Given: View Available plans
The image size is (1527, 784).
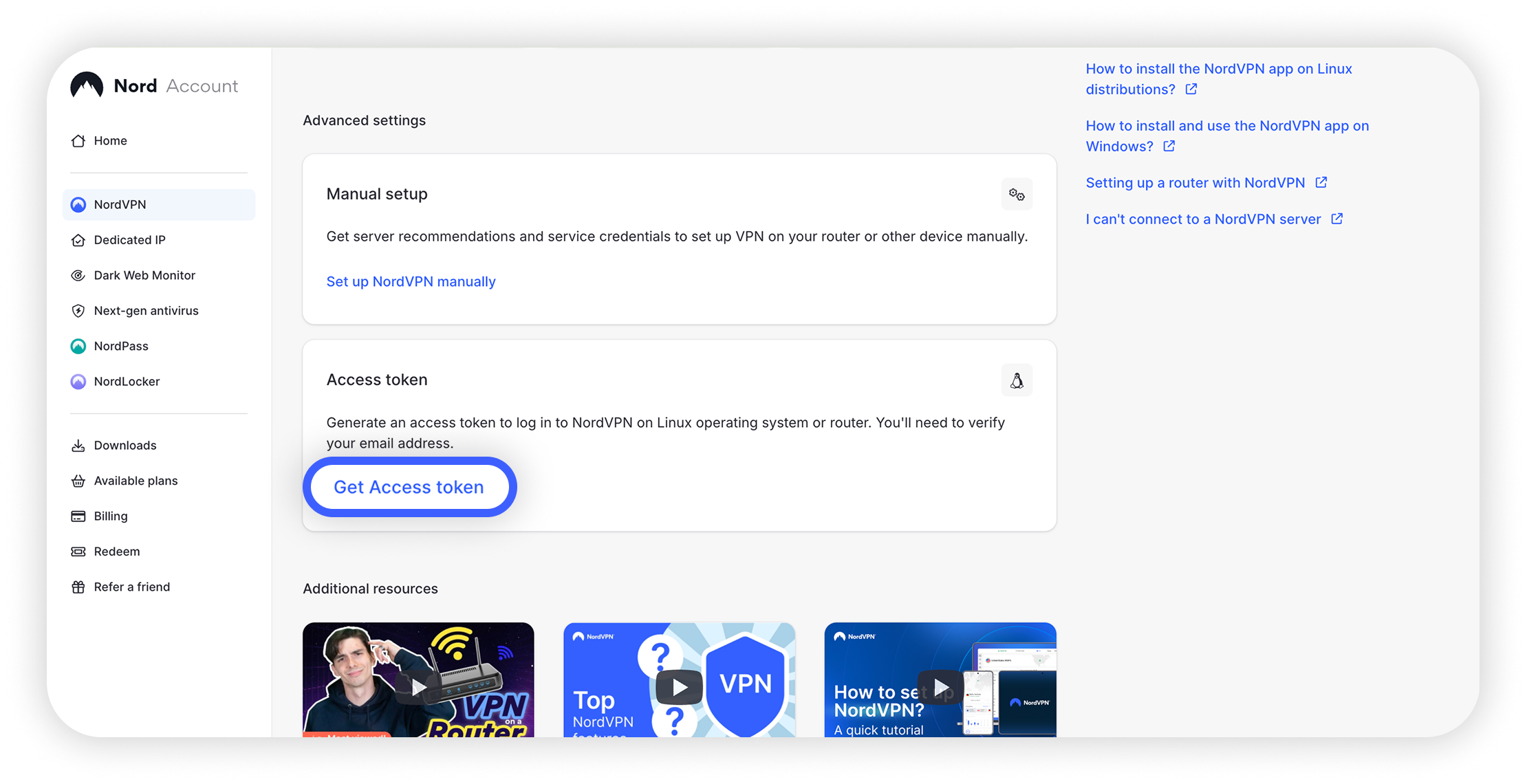Looking at the screenshot, I should (x=159, y=481).
